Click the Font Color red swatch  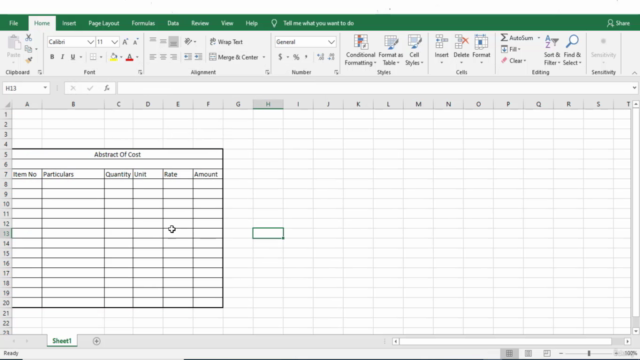(129, 57)
